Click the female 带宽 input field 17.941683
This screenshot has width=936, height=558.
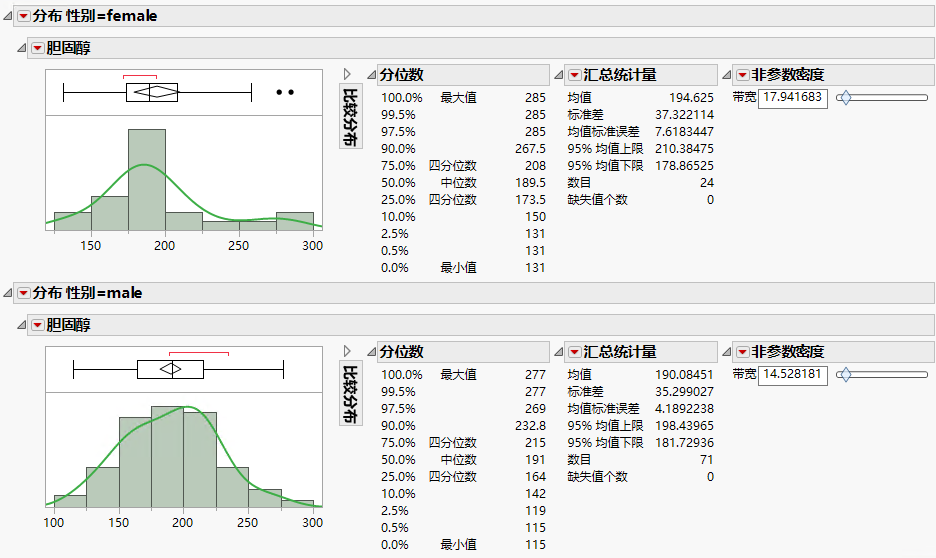point(793,98)
